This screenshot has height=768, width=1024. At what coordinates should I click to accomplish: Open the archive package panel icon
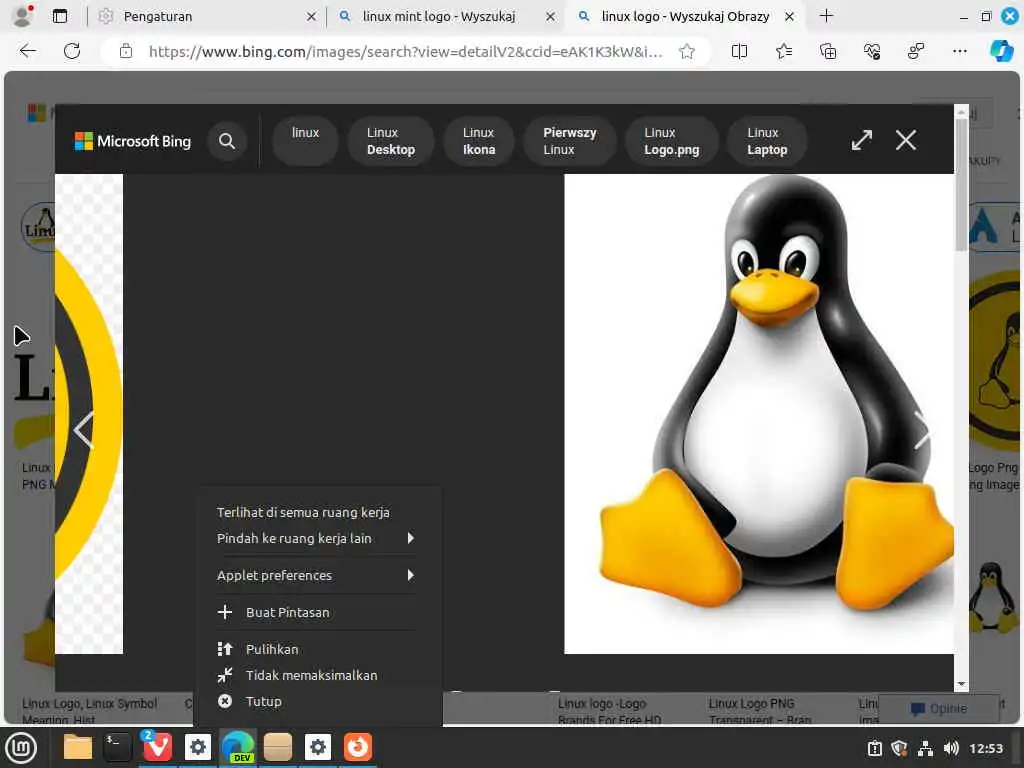(278, 747)
